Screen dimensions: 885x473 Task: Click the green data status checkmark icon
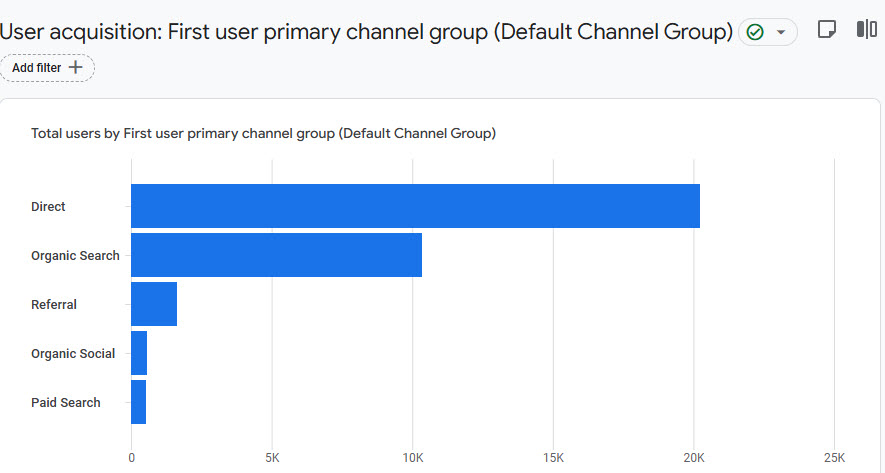pos(755,32)
